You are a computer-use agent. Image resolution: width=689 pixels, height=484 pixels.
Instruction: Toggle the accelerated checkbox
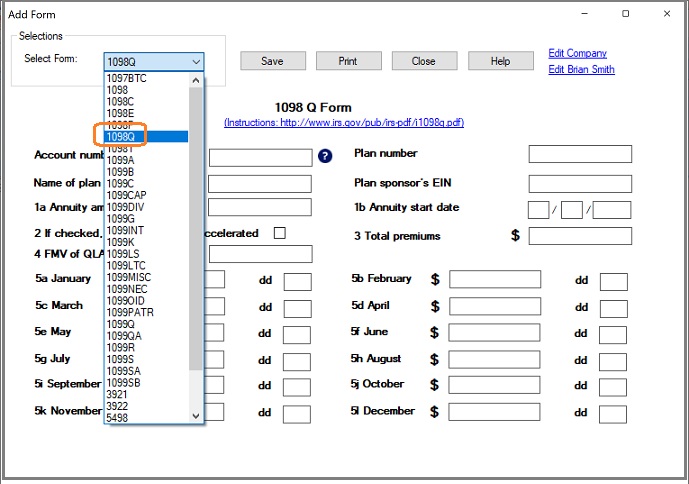[280, 233]
